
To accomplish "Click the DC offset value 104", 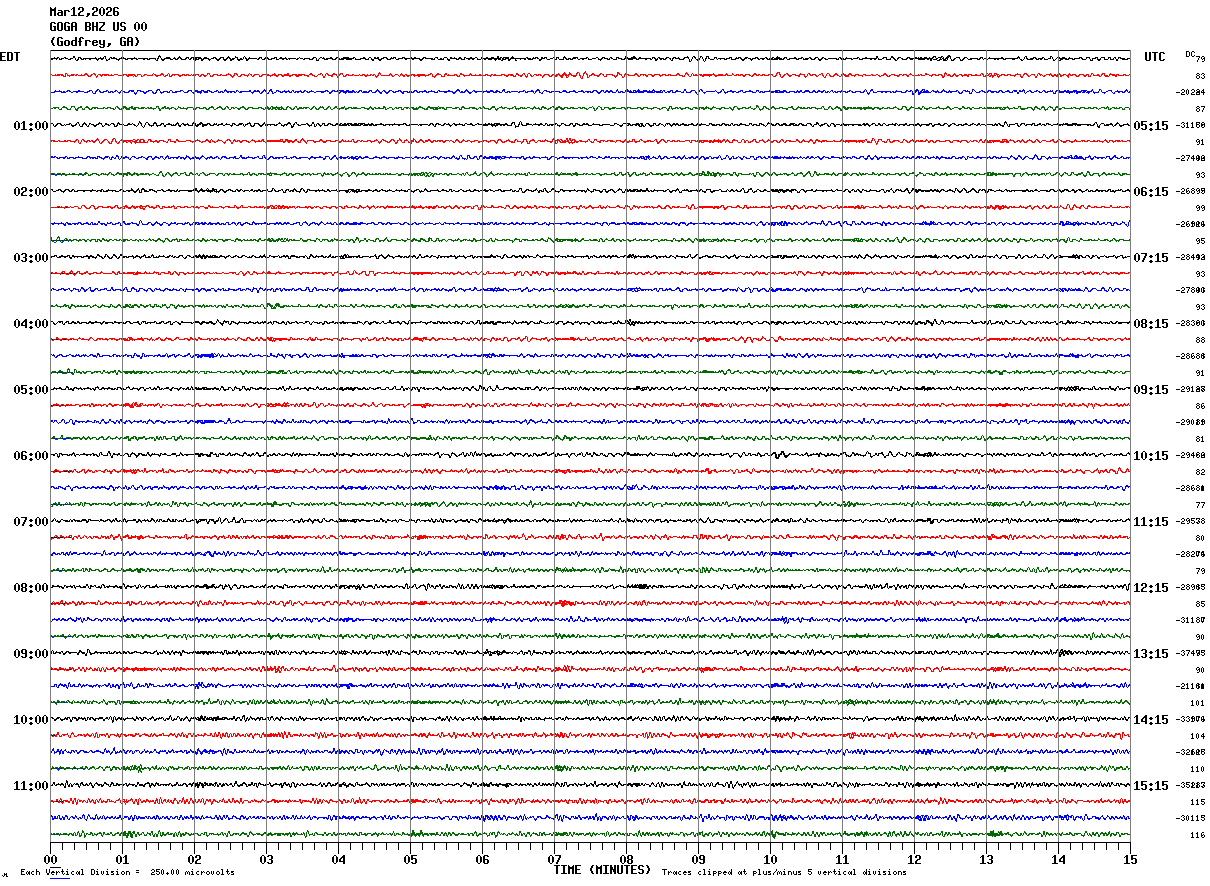I will coord(1198,736).
